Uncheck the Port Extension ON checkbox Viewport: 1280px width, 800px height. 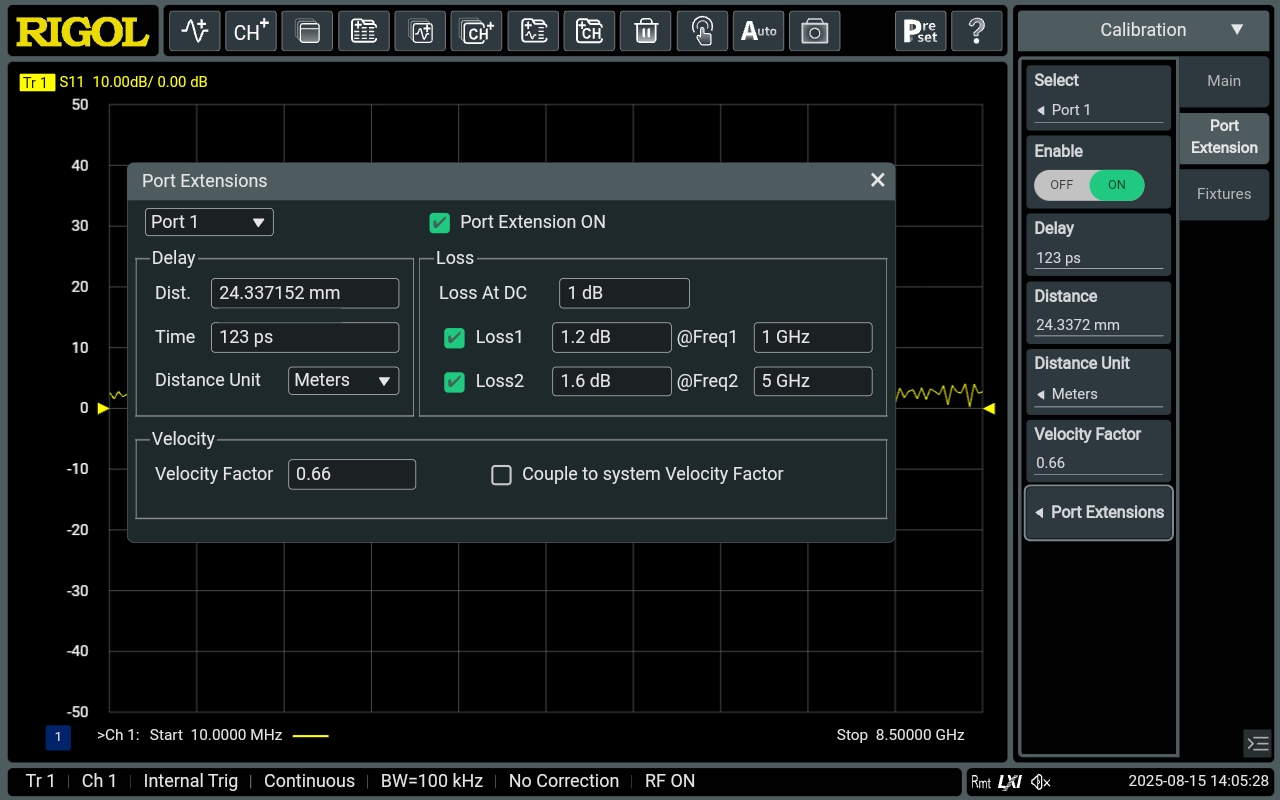(439, 222)
